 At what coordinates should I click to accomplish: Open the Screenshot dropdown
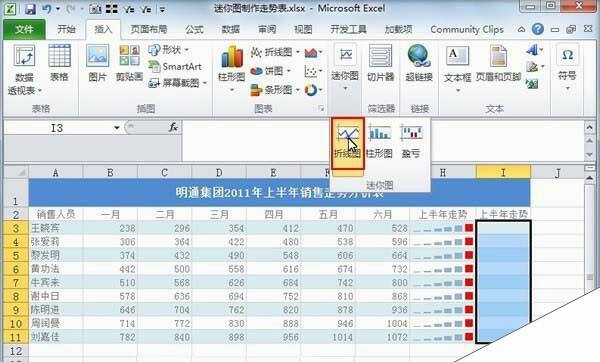point(178,83)
